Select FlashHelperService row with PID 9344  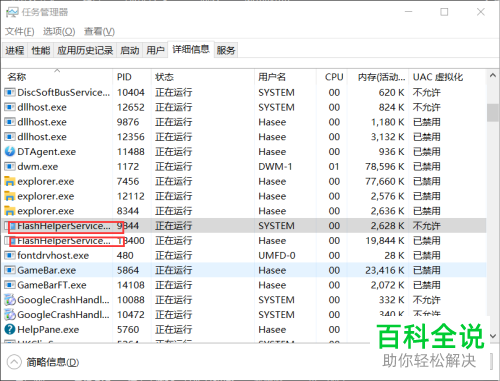tap(244, 226)
